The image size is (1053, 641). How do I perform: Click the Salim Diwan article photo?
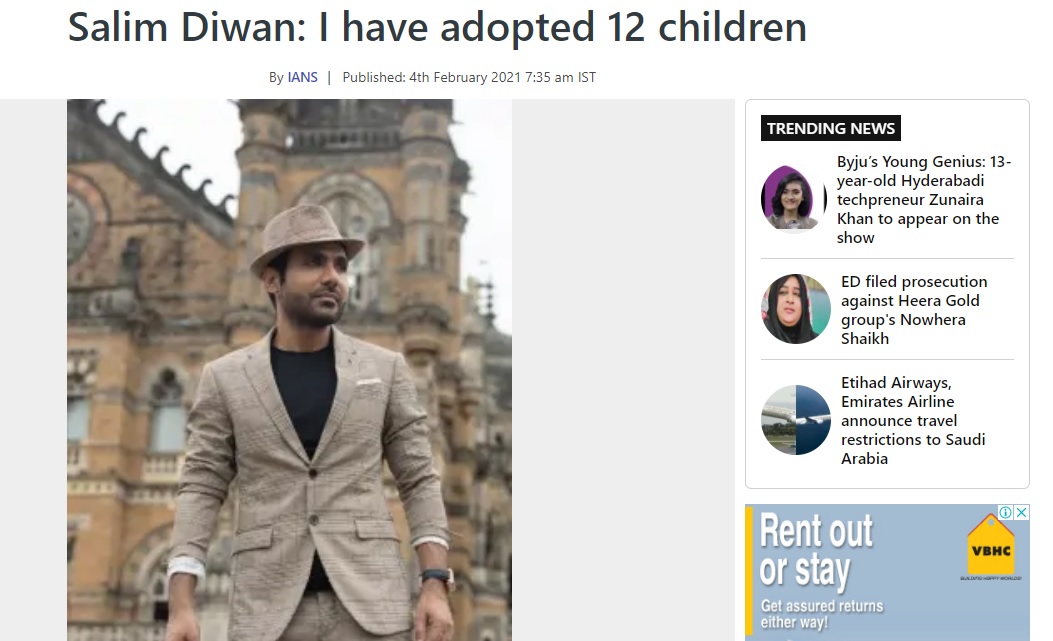(289, 370)
